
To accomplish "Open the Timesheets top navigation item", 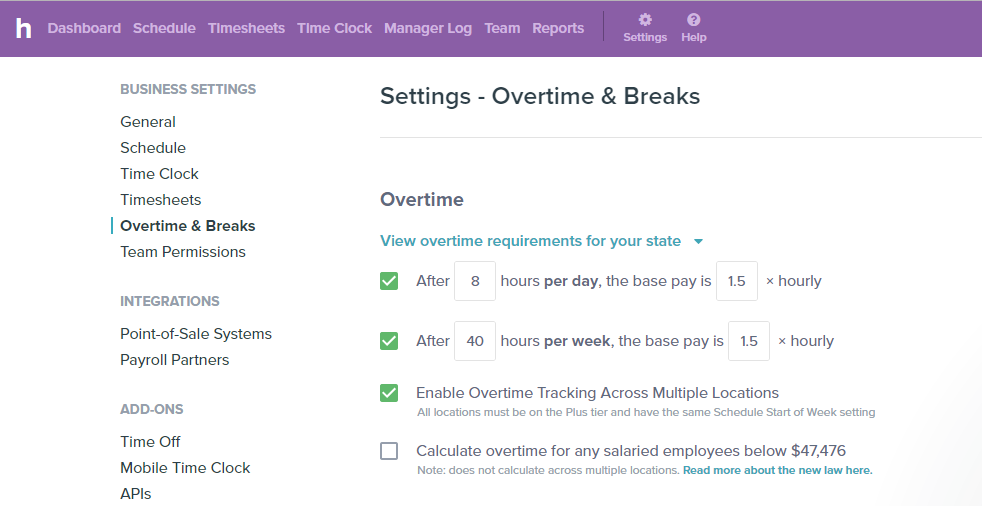I will point(246,28).
